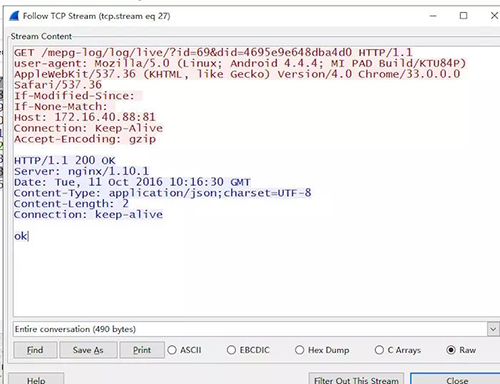This screenshot has height=384, width=500.
Task: Select the Hex Dump display format
Action: pos(322,350)
